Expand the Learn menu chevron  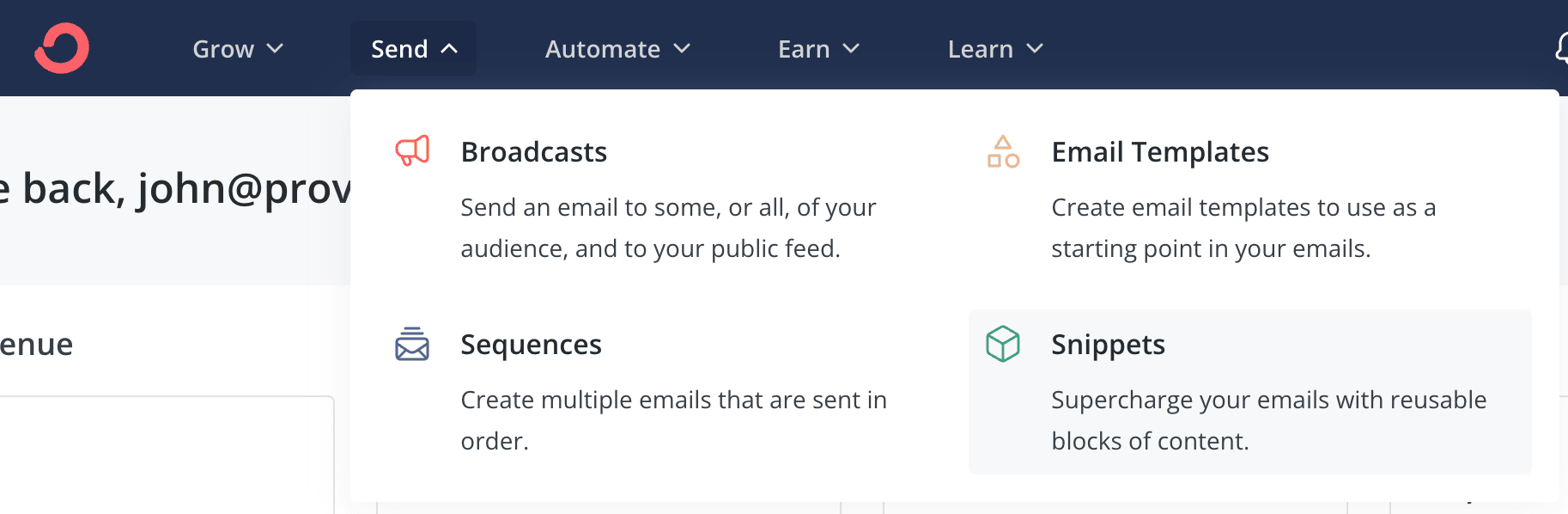click(1035, 49)
